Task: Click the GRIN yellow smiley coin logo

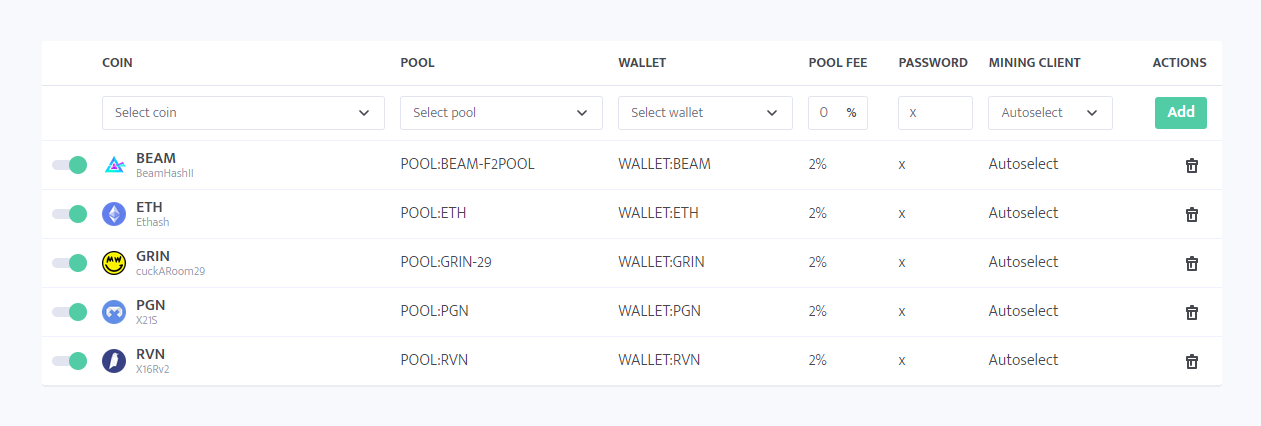Action: [x=114, y=263]
